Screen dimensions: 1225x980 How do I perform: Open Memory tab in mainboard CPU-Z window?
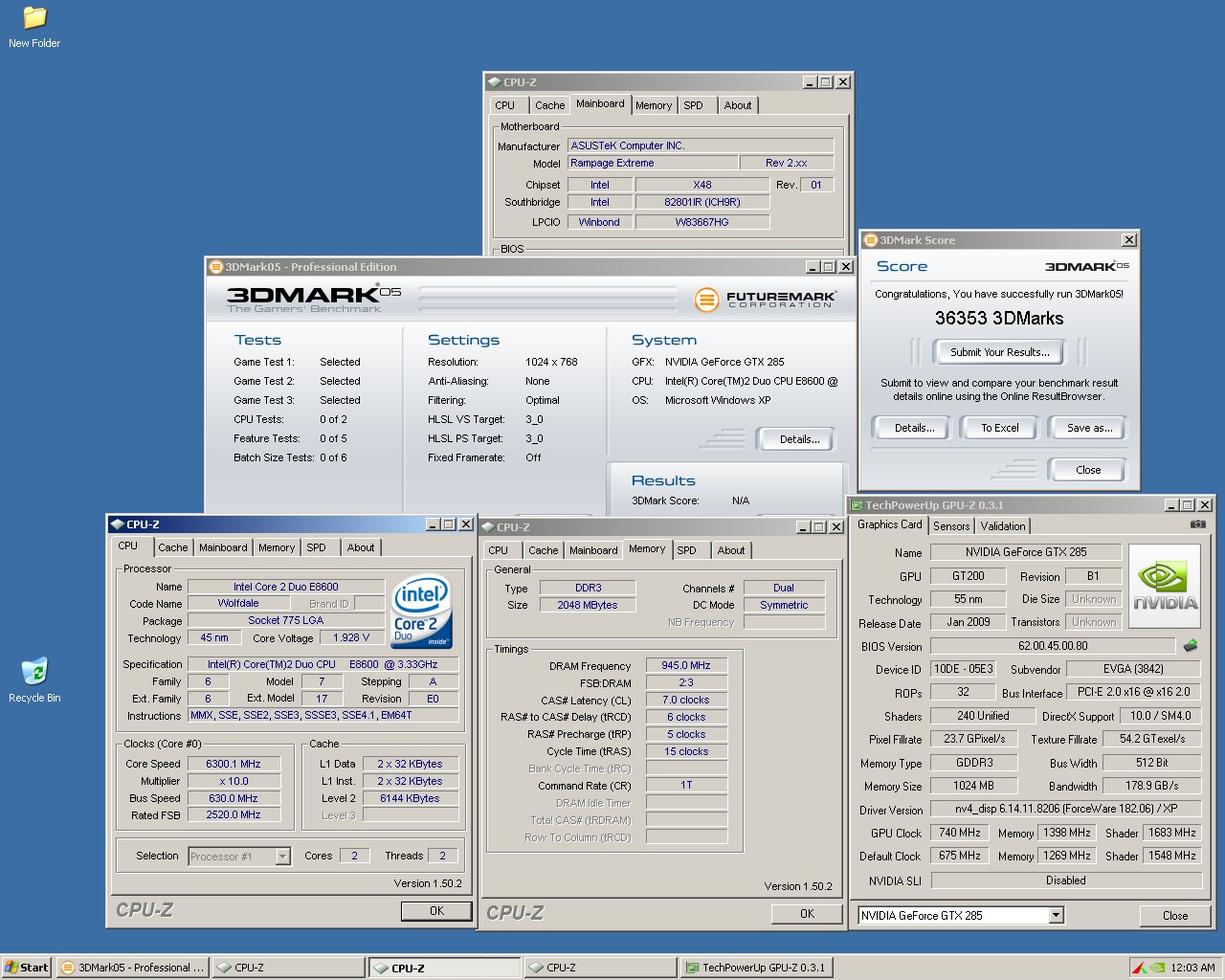pos(653,105)
